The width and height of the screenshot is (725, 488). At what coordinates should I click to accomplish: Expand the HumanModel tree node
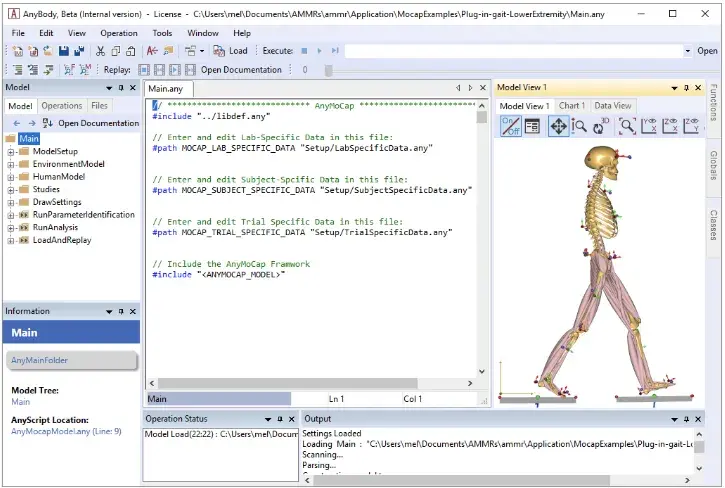pyautogui.click(x=11, y=176)
